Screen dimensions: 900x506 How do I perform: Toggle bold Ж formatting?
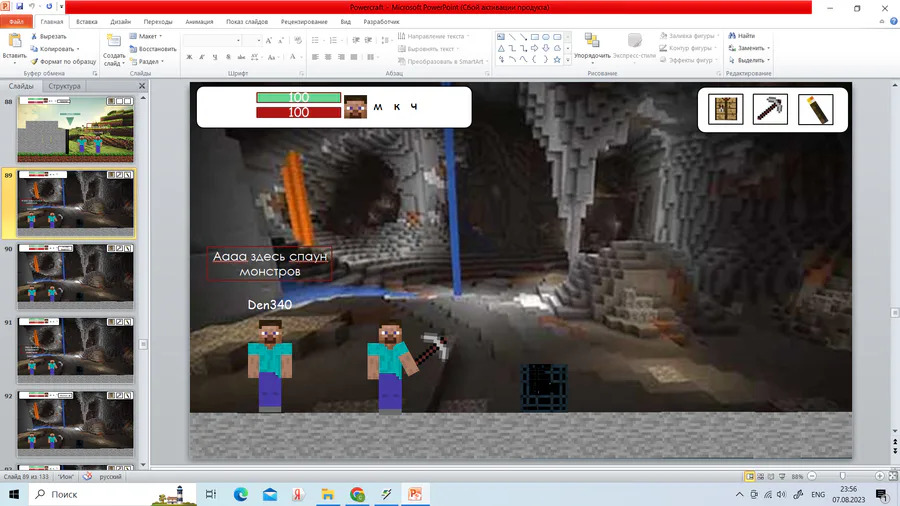[189, 57]
